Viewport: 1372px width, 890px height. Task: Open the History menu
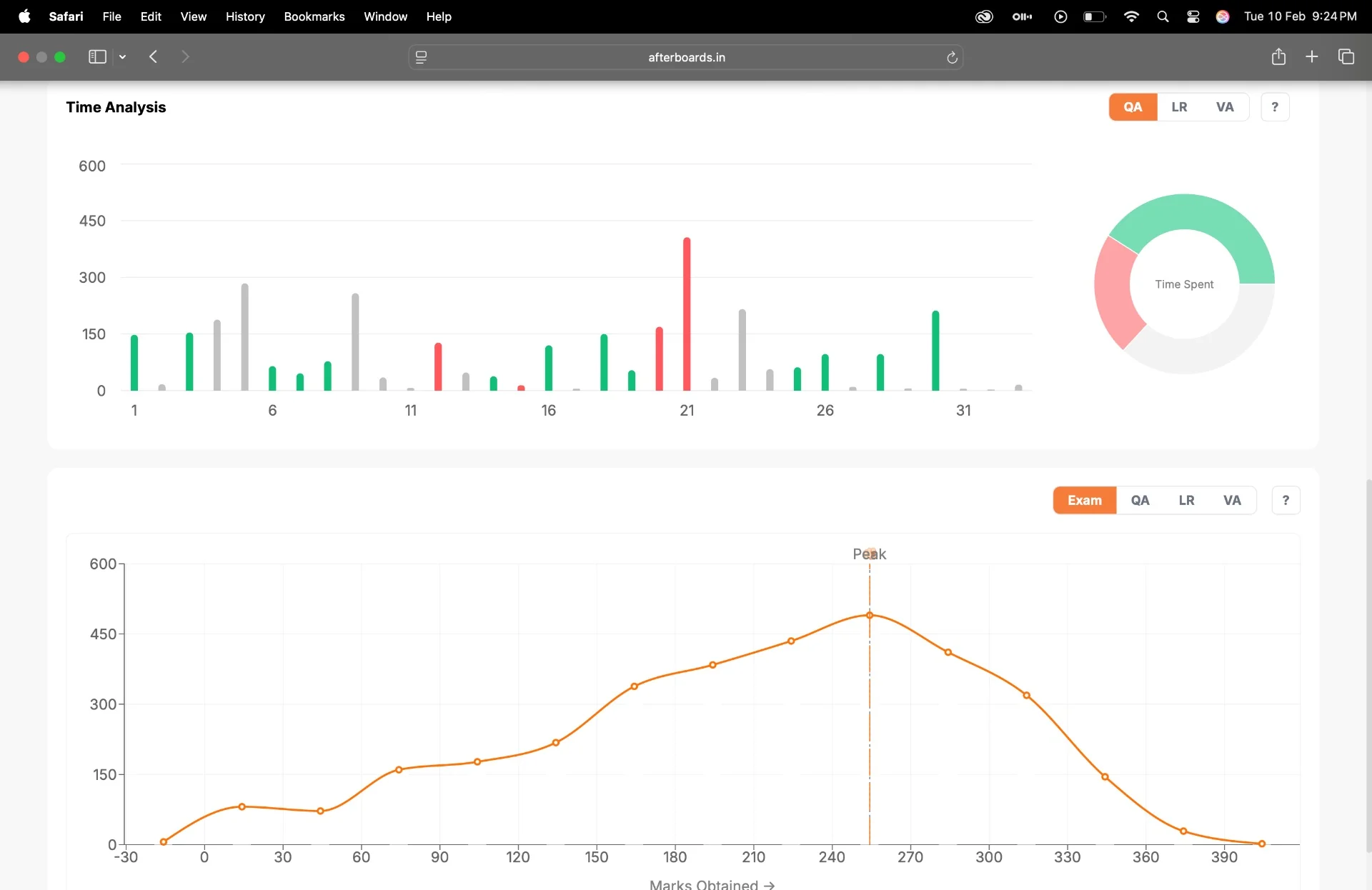pyautogui.click(x=245, y=16)
